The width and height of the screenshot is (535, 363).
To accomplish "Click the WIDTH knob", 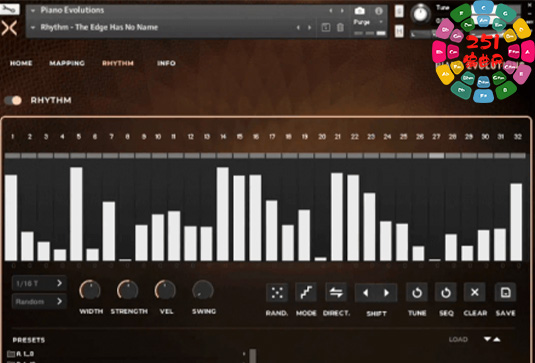I will tap(90, 290).
